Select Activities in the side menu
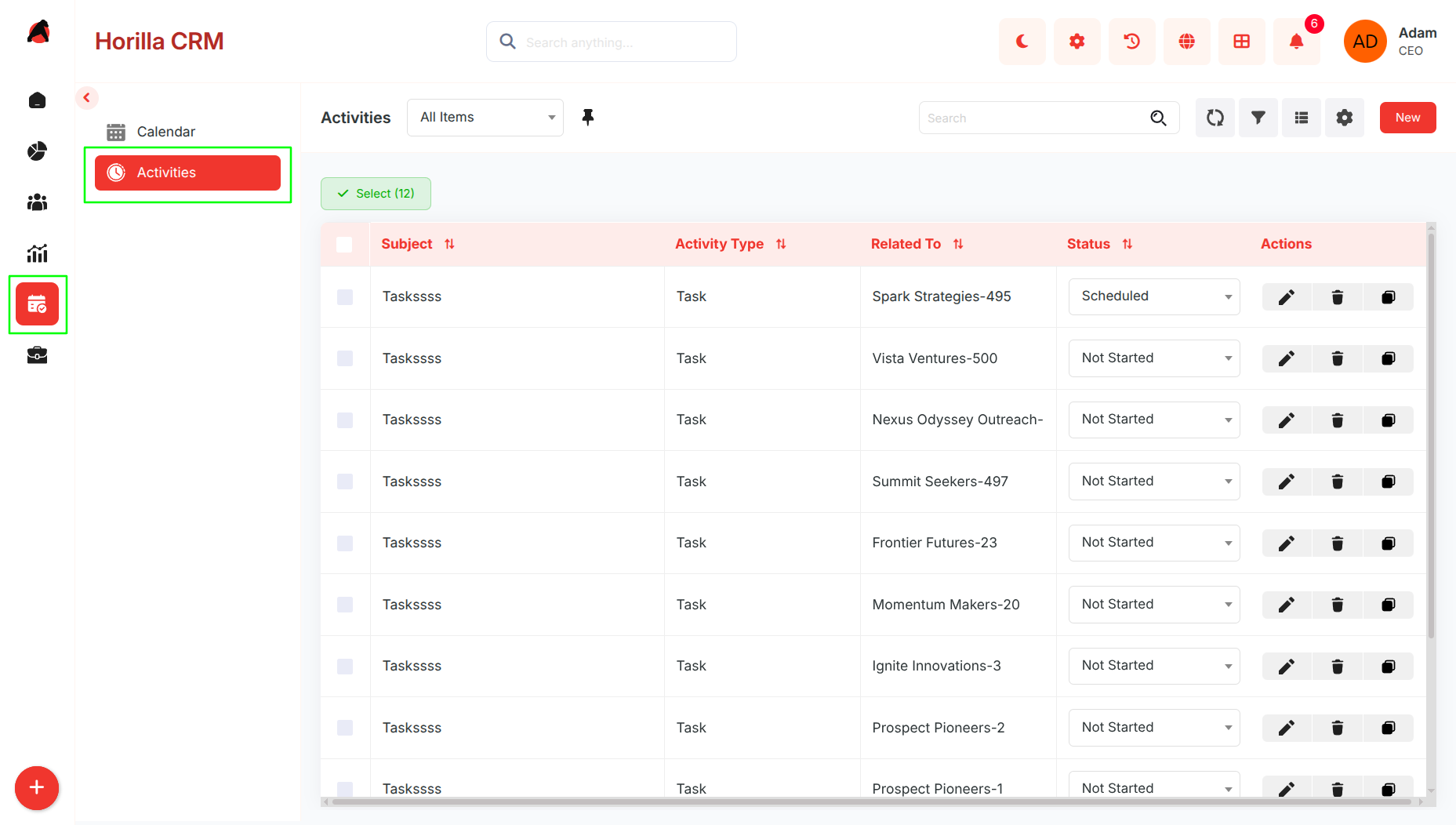The image size is (1456, 825). click(x=187, y=173)
